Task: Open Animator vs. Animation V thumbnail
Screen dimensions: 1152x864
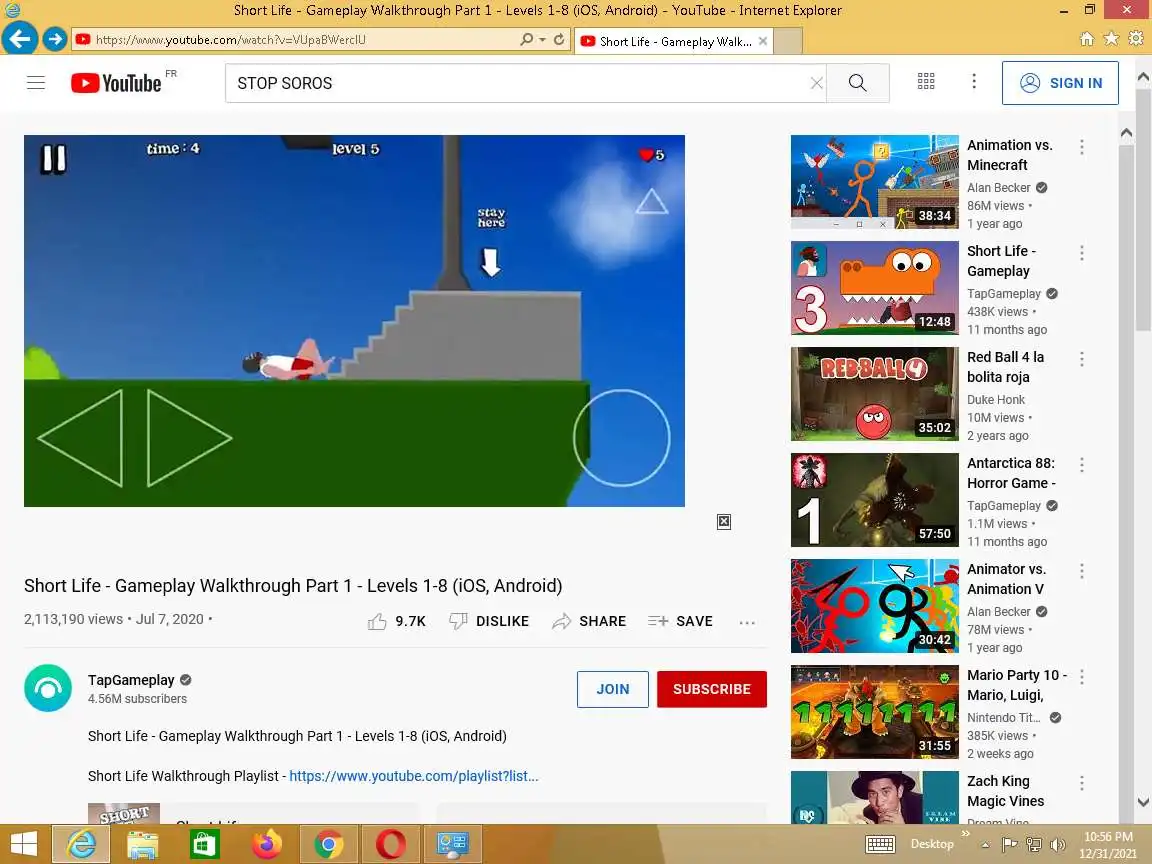Action: click(874, 606)
